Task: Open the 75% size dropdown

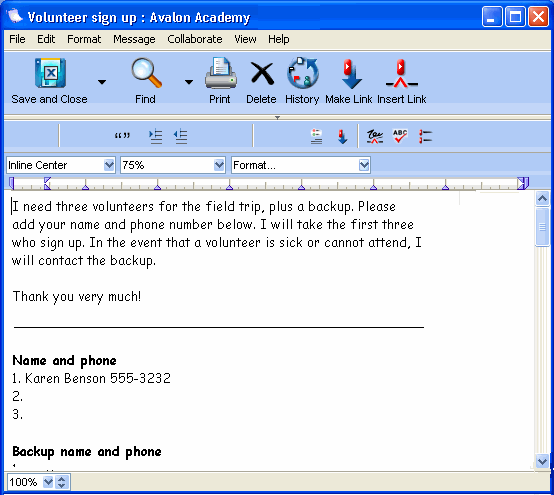Action: tap(173, 165)
